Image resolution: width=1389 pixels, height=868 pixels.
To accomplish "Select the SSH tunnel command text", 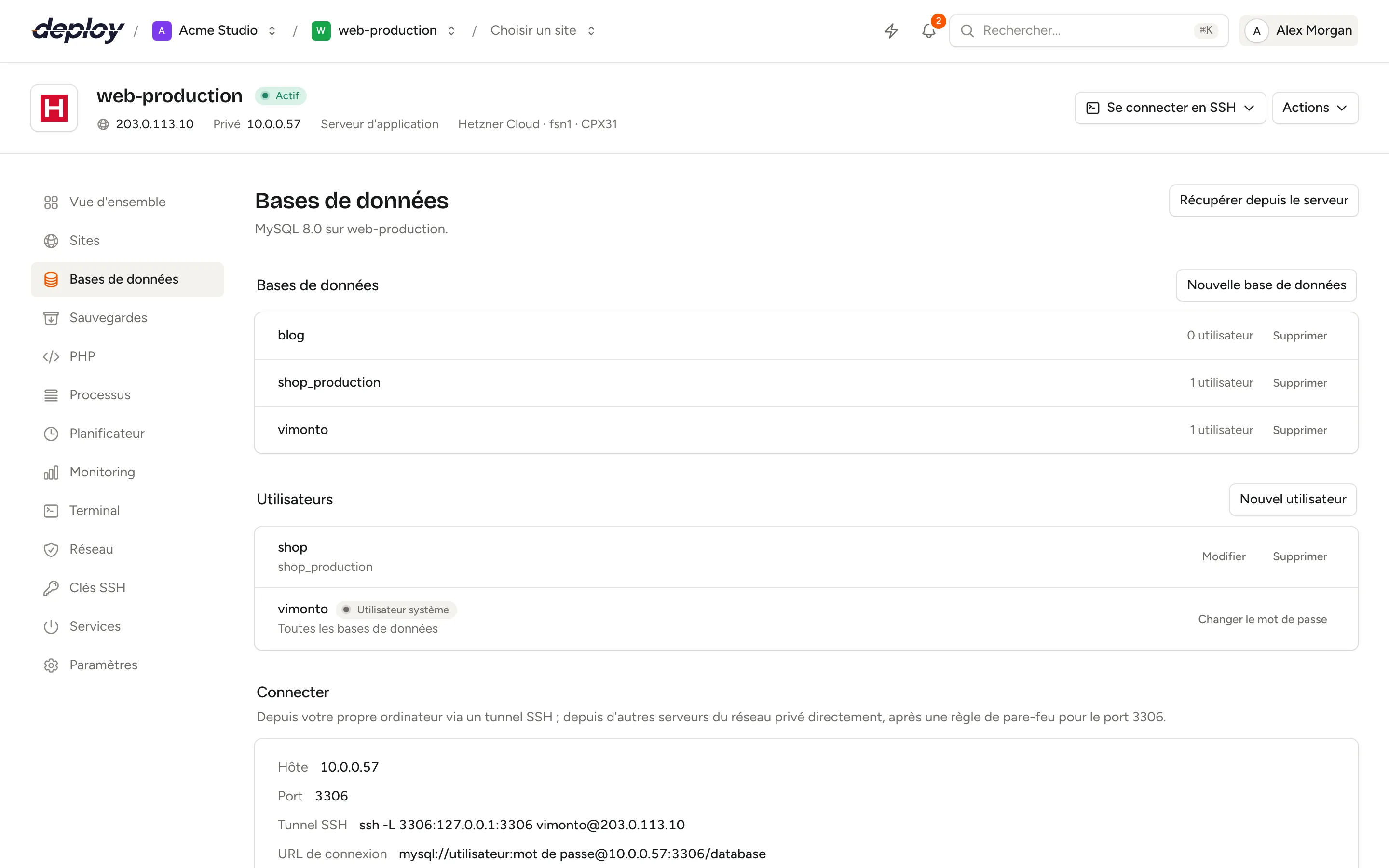I will pos(522,825).
